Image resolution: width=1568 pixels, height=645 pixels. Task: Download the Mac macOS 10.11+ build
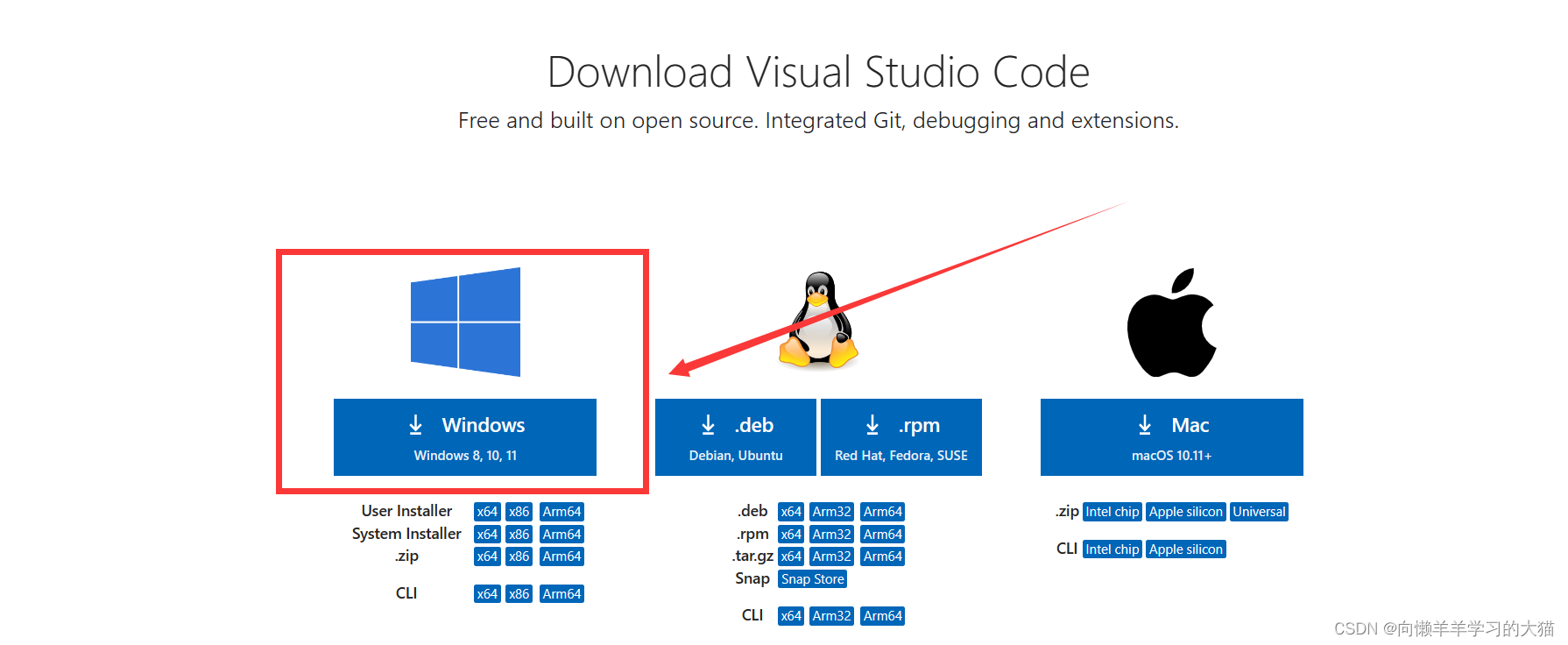coord(1172,437)
